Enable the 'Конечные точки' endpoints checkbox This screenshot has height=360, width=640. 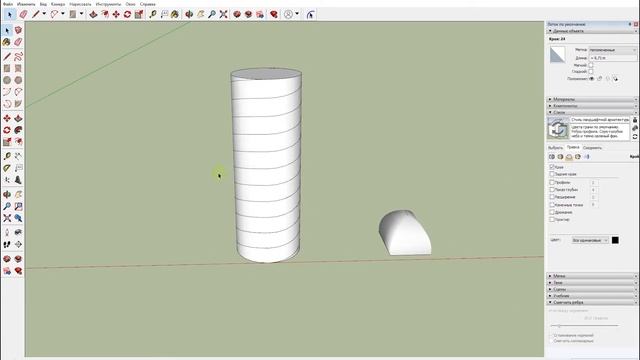(552, 205)
